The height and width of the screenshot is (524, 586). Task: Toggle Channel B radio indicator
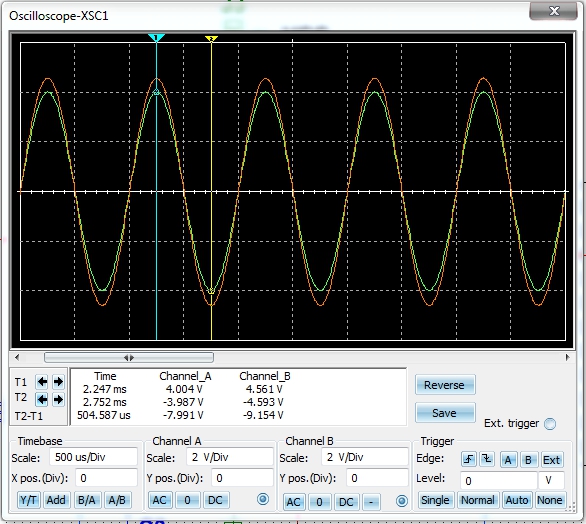tap(402, 501)
